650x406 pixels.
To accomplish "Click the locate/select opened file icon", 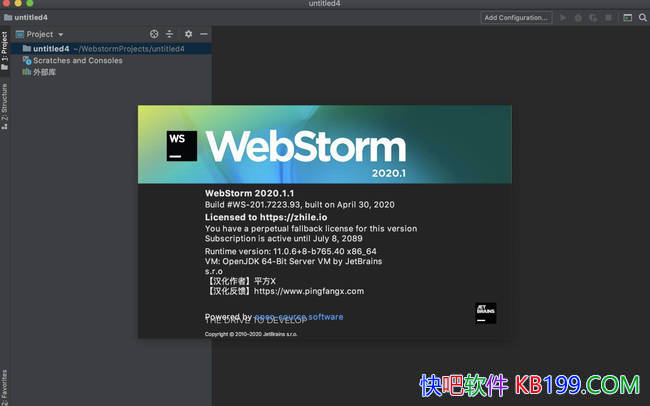I will [154, 34].
